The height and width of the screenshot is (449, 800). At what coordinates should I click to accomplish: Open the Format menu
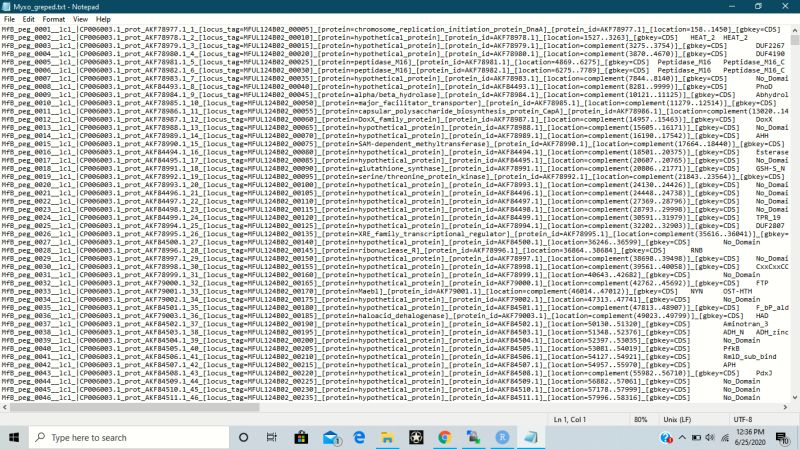tap(54, 19)
